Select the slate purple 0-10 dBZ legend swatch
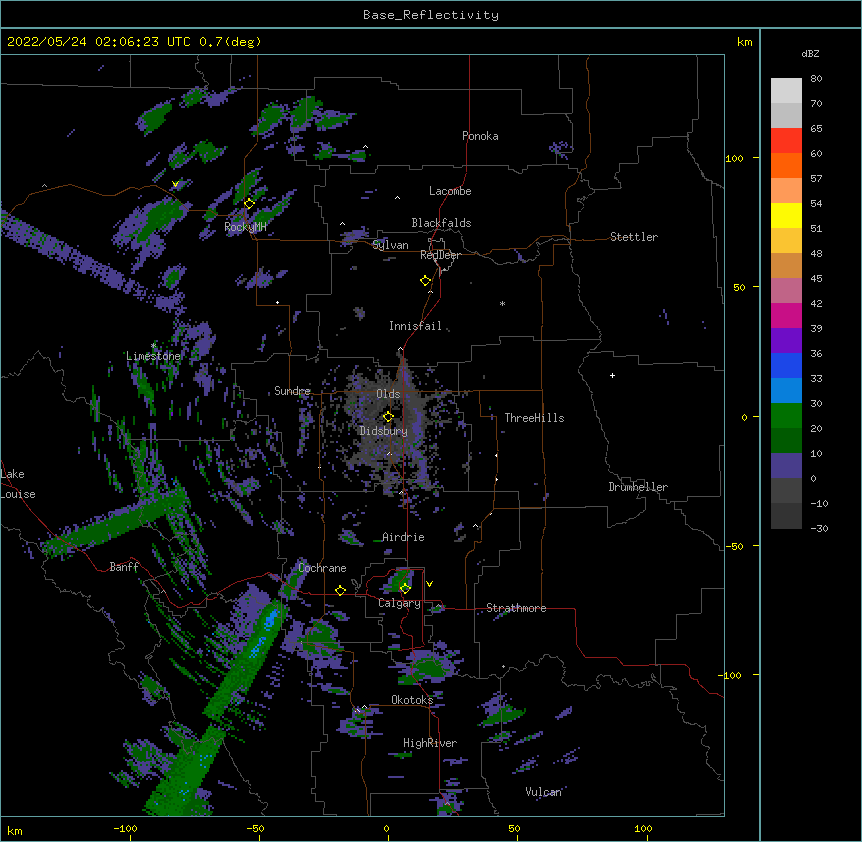This screenshot has height=842, width=862. 786,466
